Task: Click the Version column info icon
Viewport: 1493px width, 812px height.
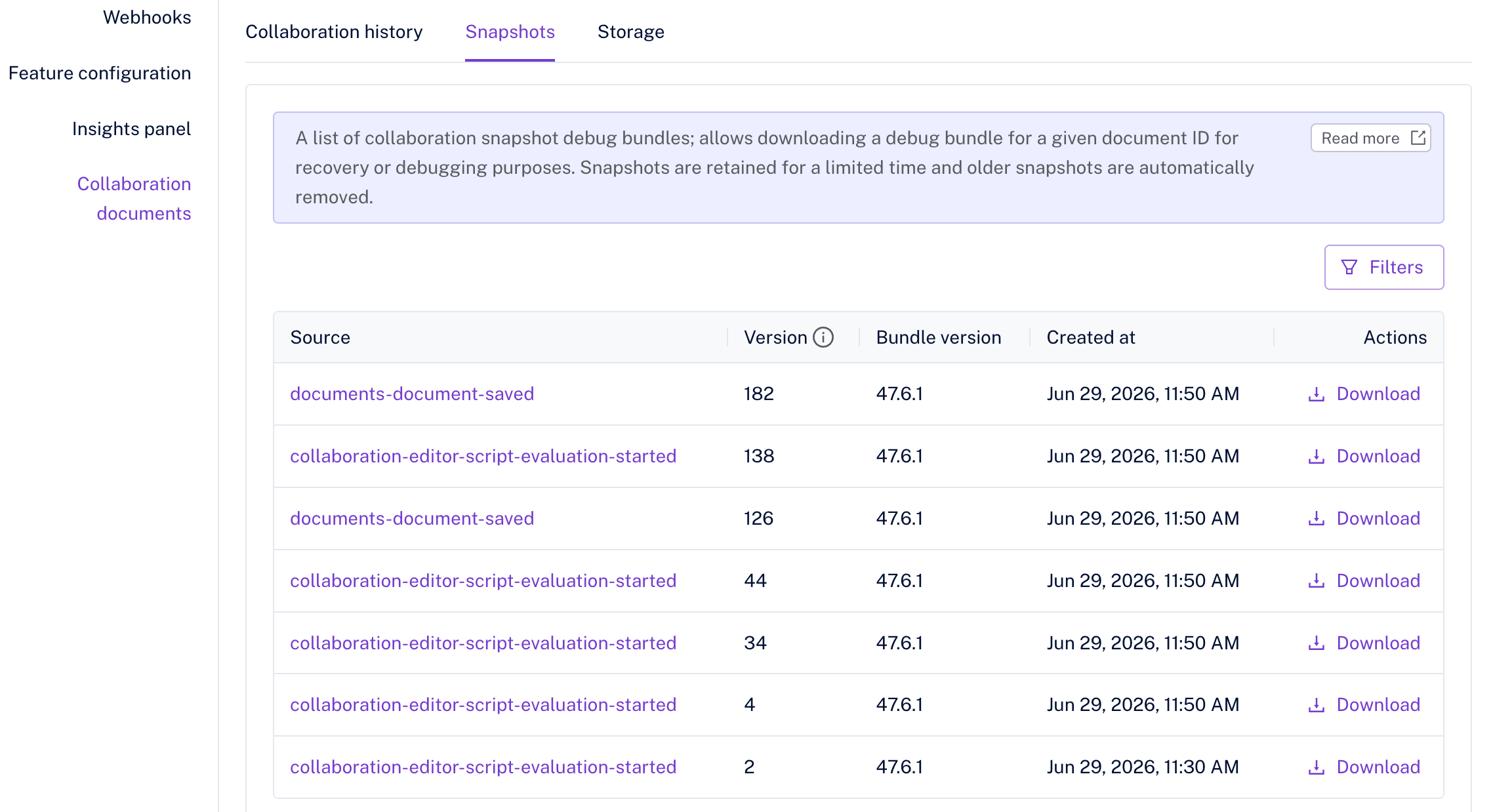Action: (823, 337)
